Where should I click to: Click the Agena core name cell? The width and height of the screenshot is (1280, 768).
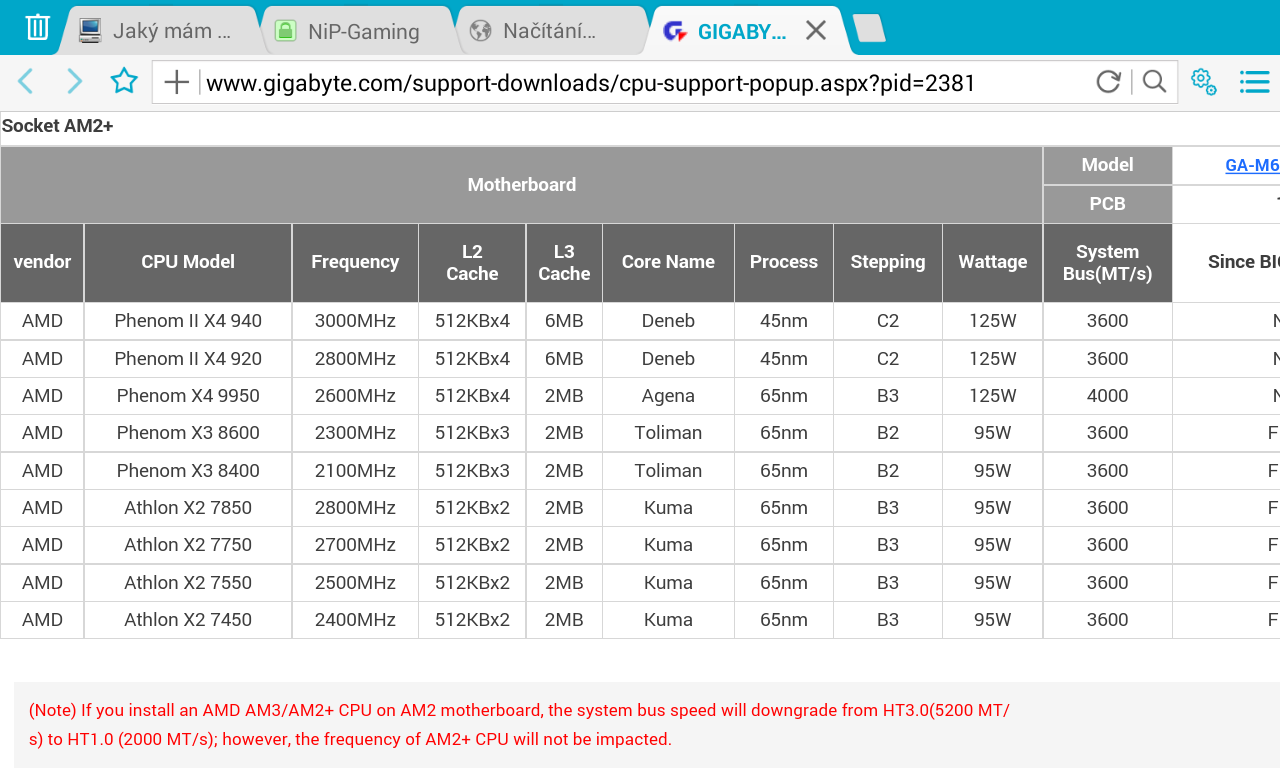pyautogui.click(x=668, y=396)
